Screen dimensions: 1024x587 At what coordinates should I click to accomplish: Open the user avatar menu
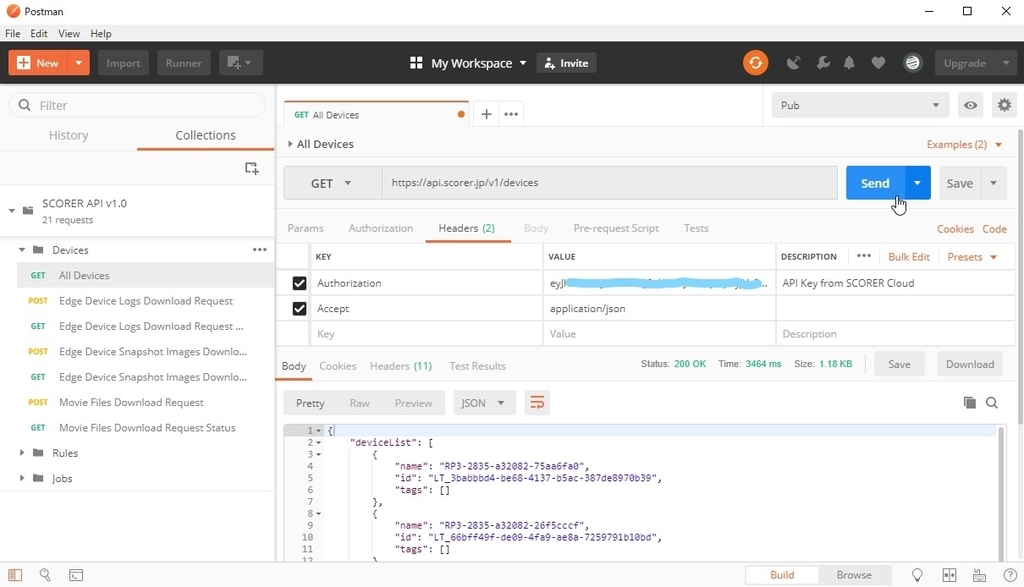912,63
